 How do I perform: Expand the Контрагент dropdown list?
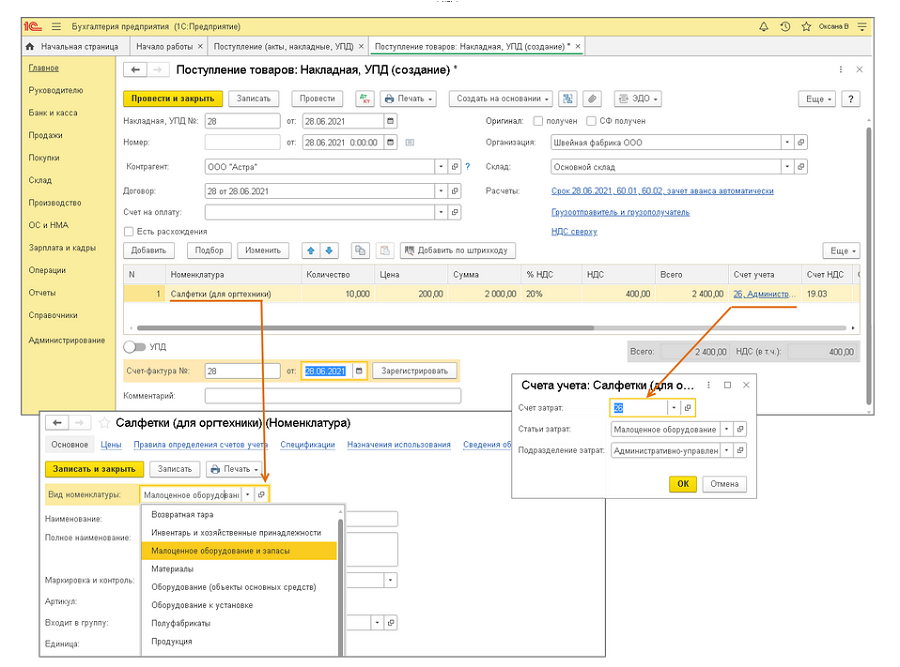tap(440, 167)
